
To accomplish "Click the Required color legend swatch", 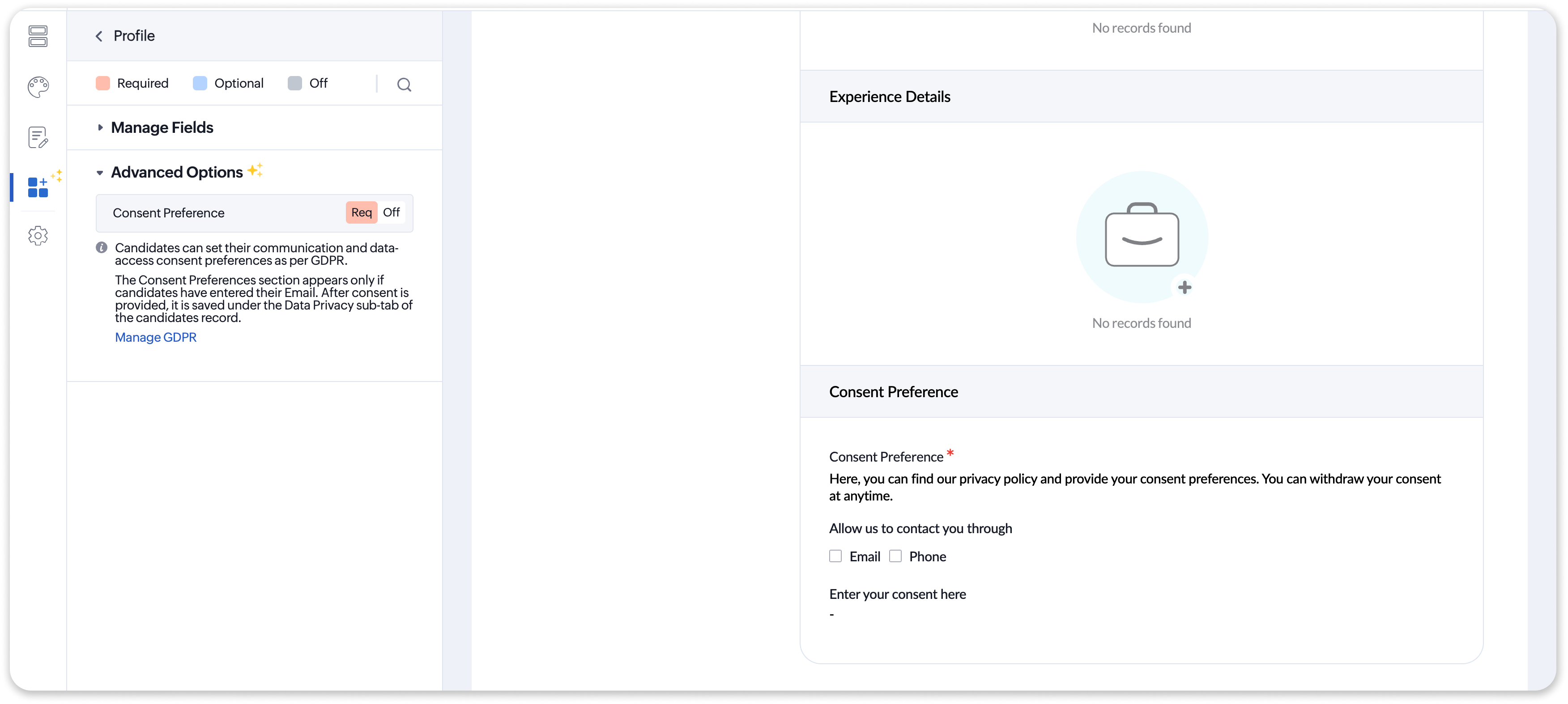I will (103, 83).
